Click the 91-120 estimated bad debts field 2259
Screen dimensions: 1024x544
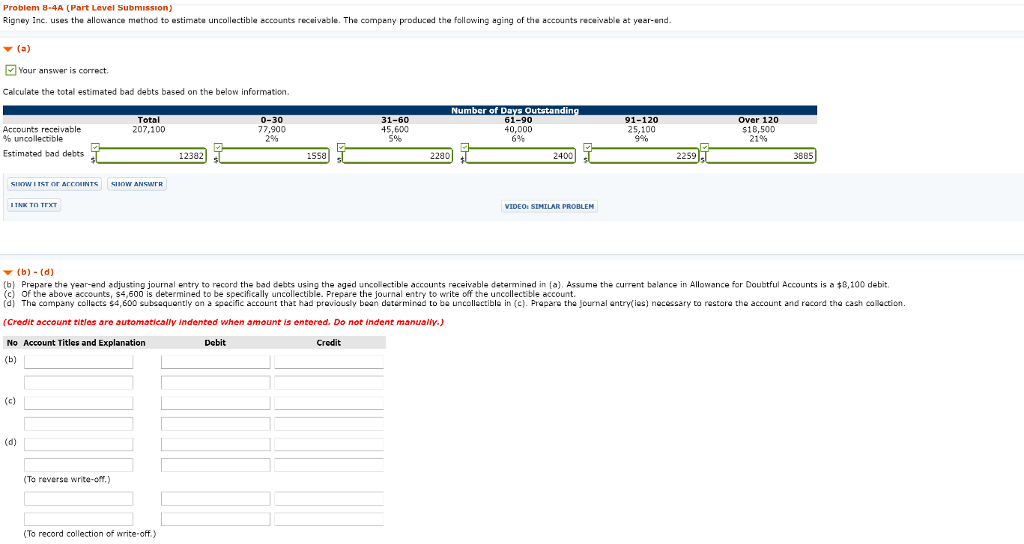[644, 156]
